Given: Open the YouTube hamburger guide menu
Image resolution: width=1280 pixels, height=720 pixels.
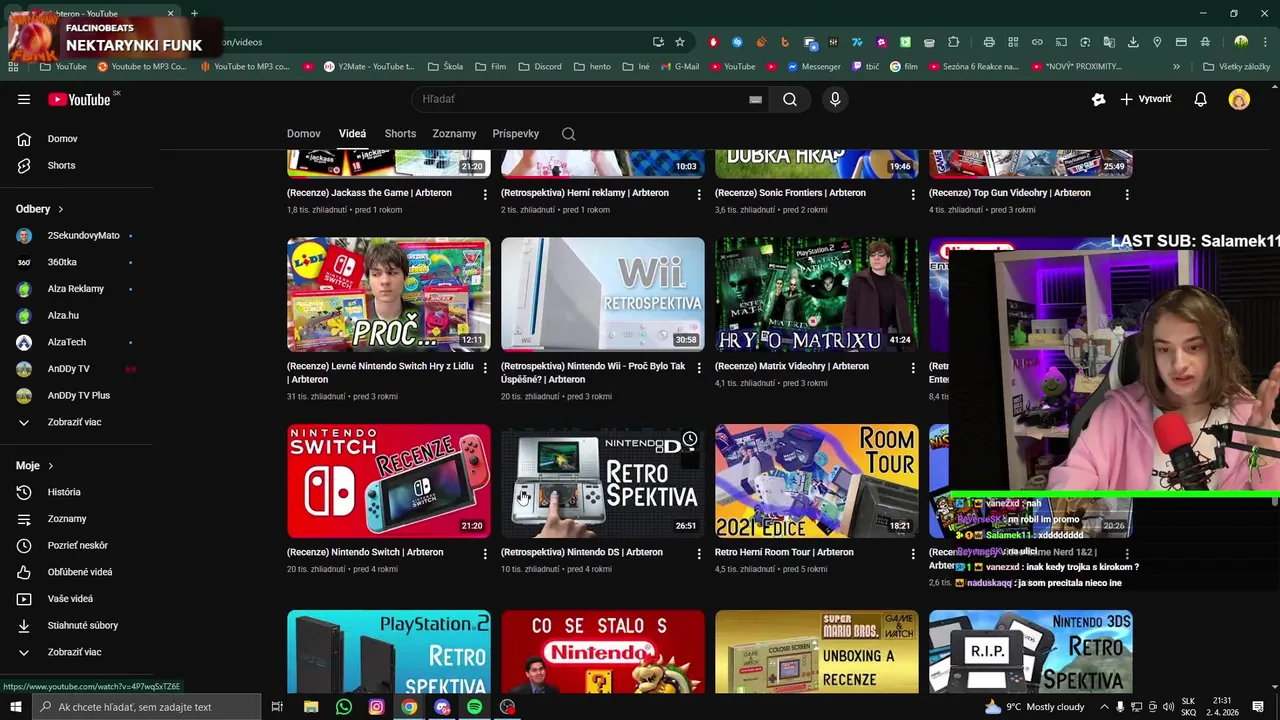Looking at the screenshot, I should (24, 99).
